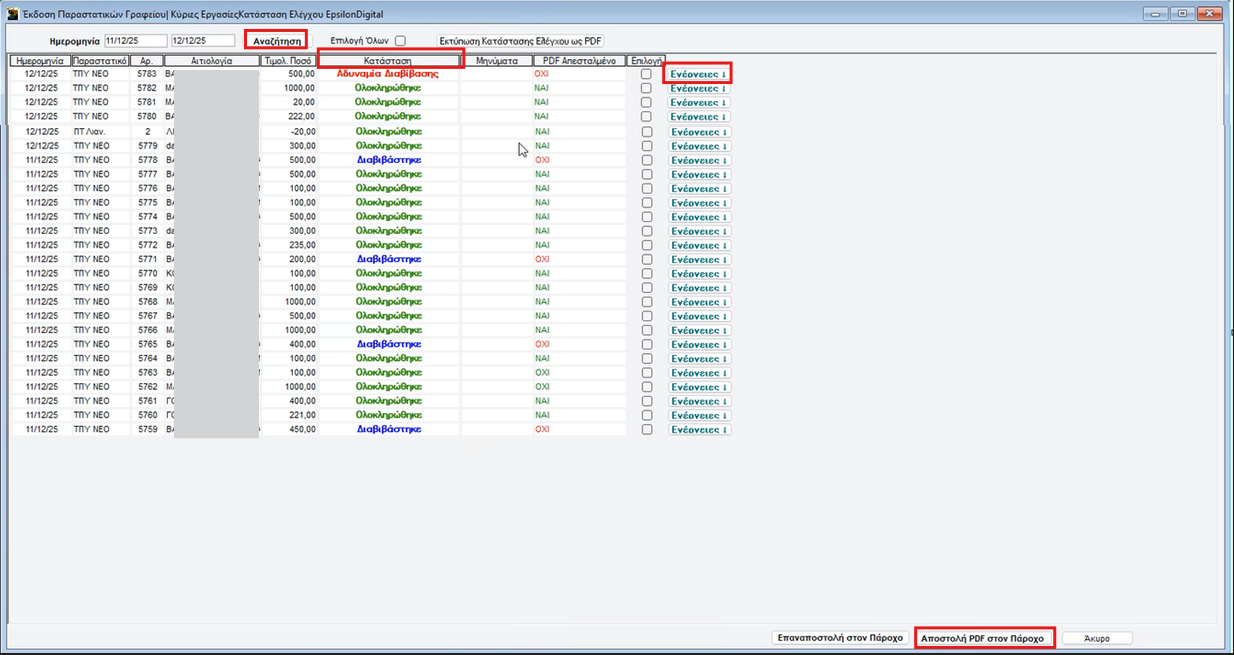
Task: Click the Κατάσταση column header
Action: [388, 61]
